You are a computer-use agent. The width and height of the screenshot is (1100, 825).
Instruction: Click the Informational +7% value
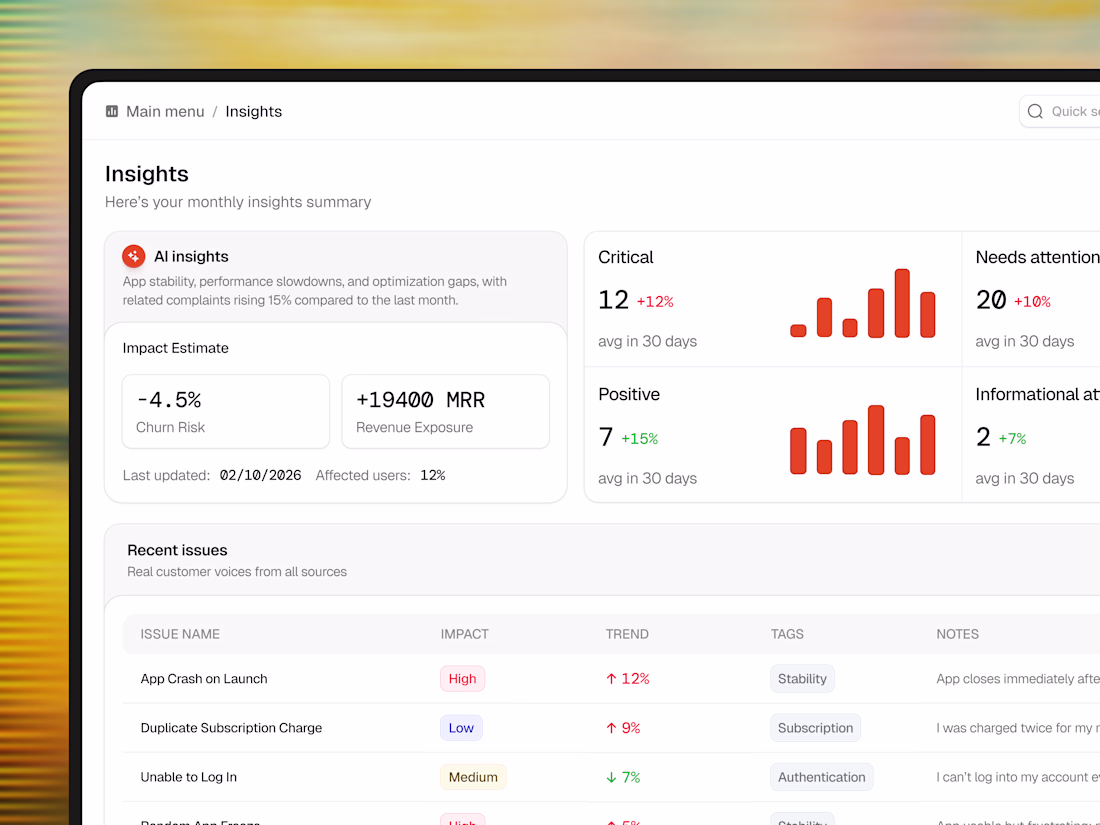click(x=1012, y=439)
